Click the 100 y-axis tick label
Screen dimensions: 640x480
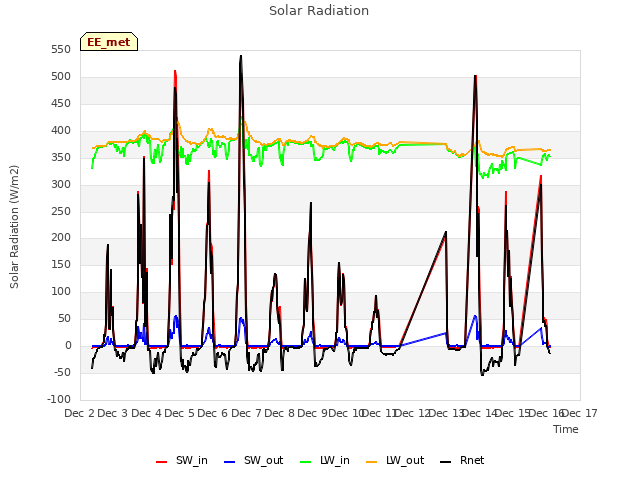(61, 291)
